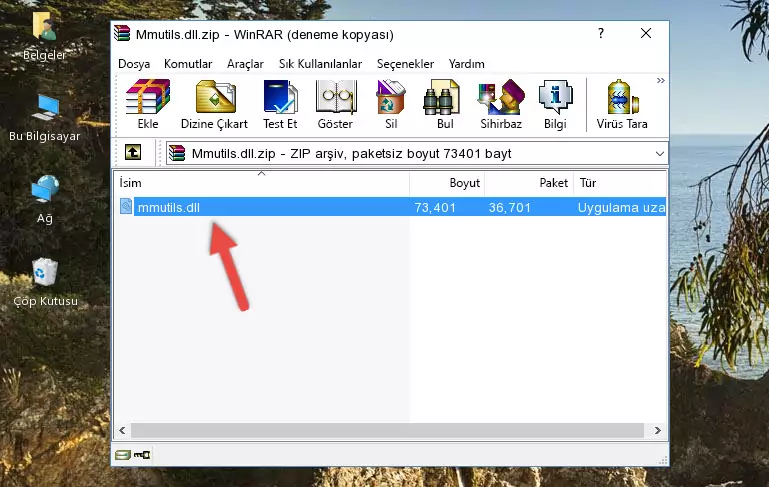The height and width of the screenshot is (487, 769).
Task: Click the 73,401 size value
Action: point(435,207)
